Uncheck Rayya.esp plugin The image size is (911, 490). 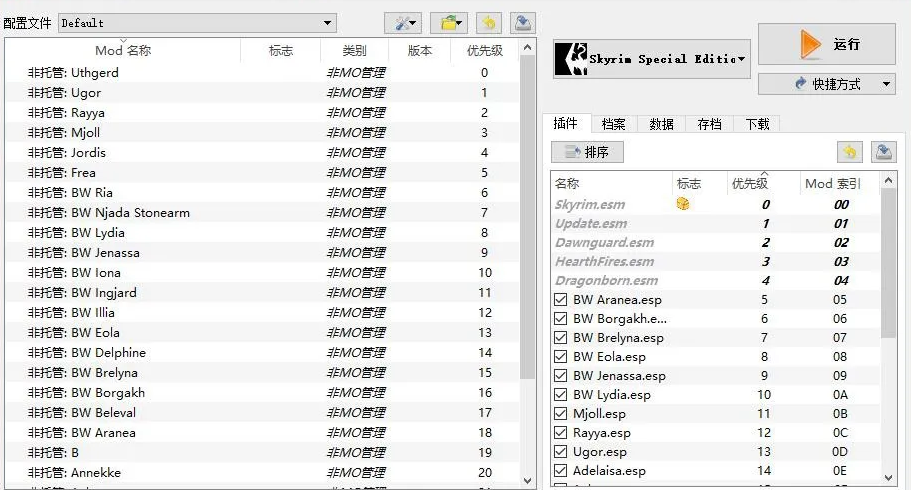tap(561, 432)
